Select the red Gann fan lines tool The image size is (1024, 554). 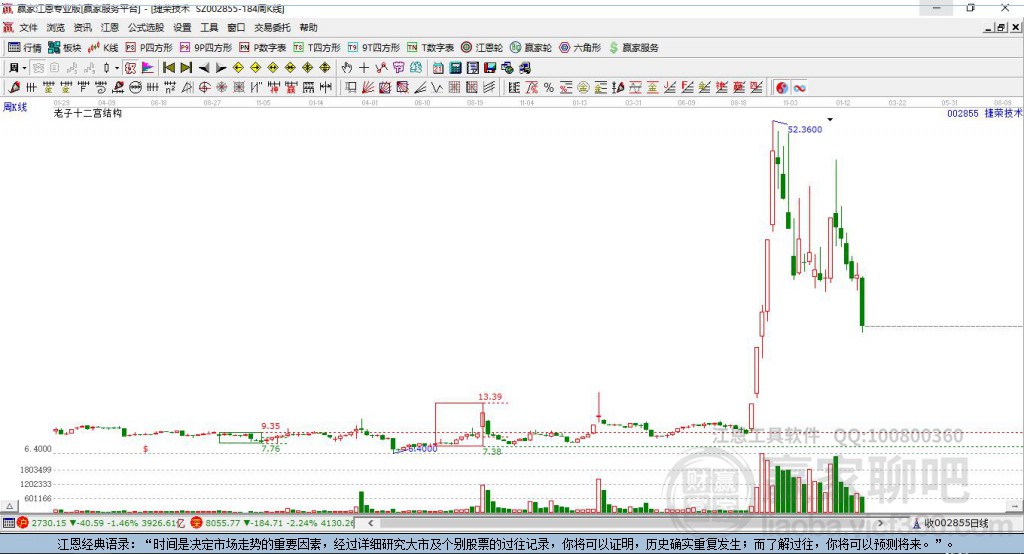(368, 88)
